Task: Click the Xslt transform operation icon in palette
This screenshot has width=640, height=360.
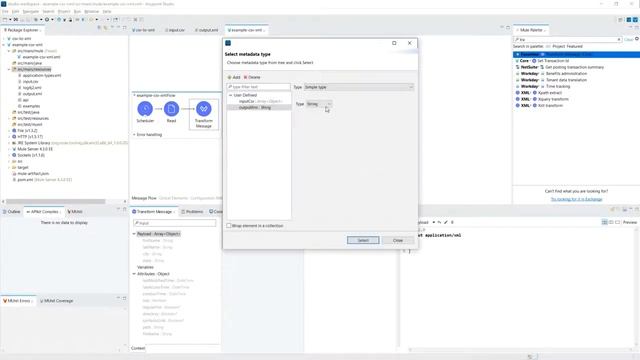Action: [x=535, y=105]
